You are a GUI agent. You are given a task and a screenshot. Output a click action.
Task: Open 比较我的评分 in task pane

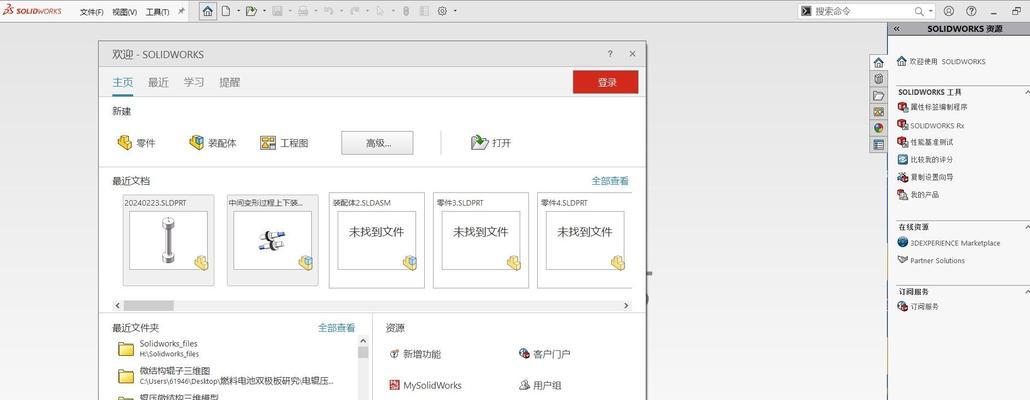[925, 160]
